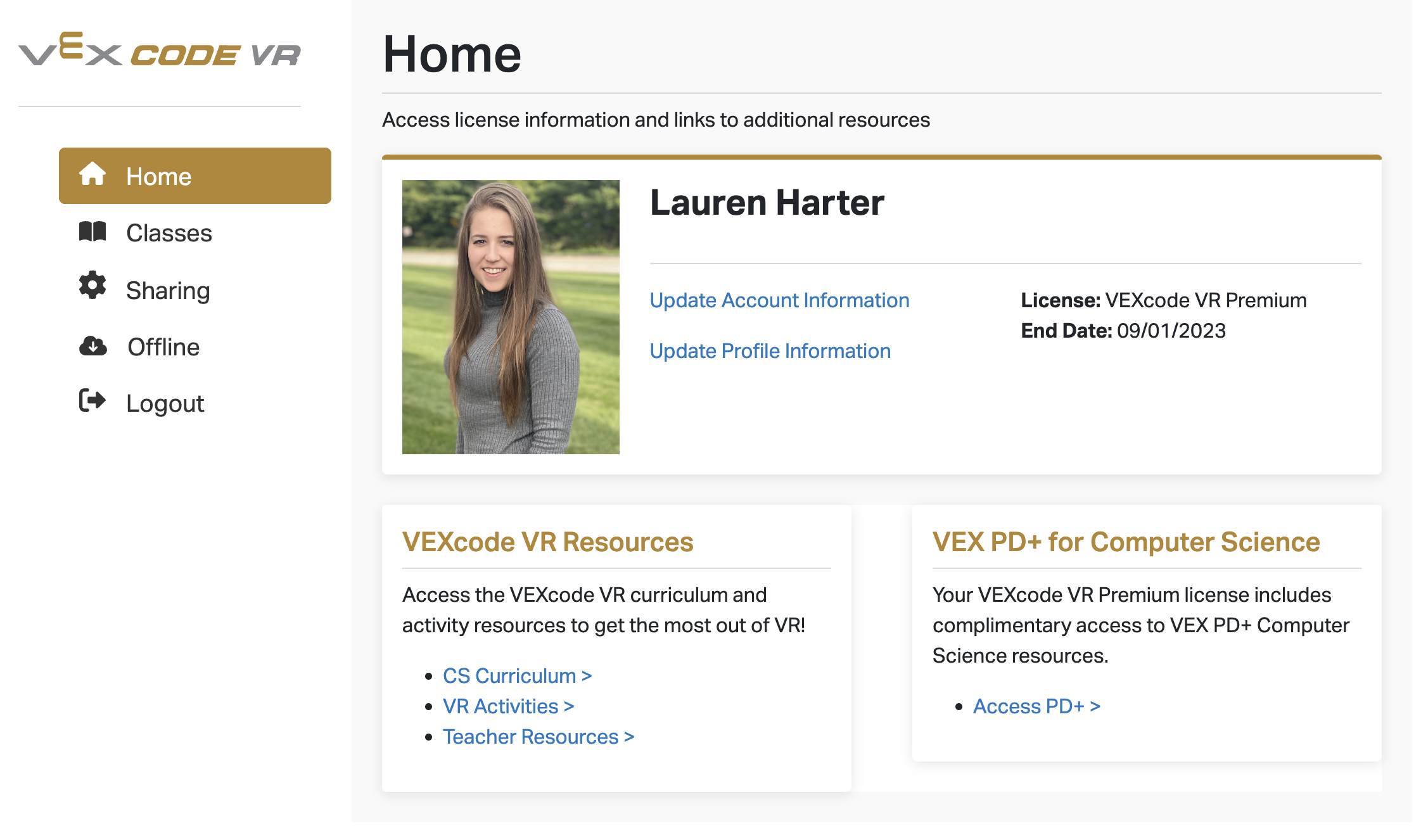Open the Classes section from sidebar

(169, 232)
